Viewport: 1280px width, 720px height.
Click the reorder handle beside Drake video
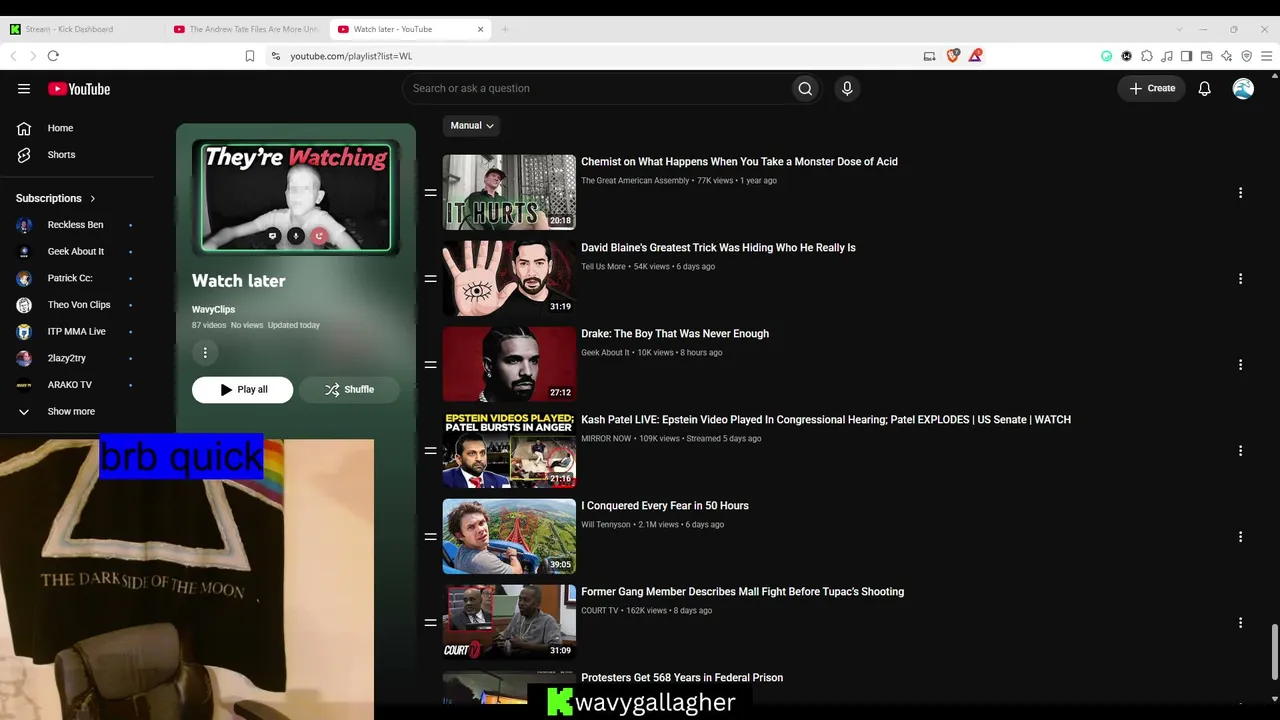(430, 365)
